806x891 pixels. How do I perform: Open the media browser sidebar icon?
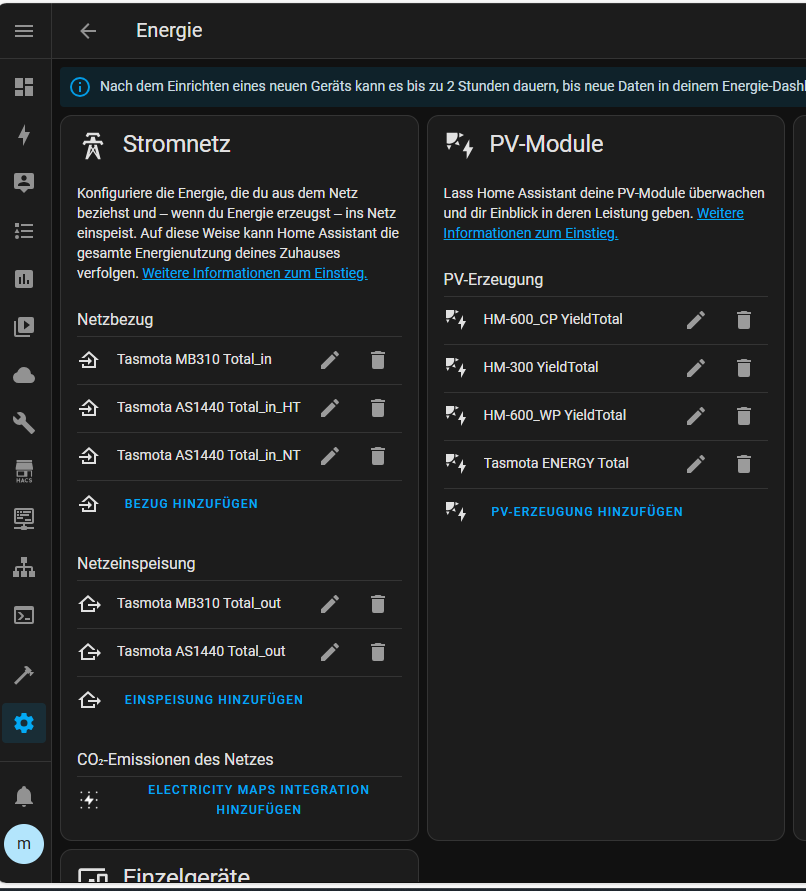[x=24, y=327]
